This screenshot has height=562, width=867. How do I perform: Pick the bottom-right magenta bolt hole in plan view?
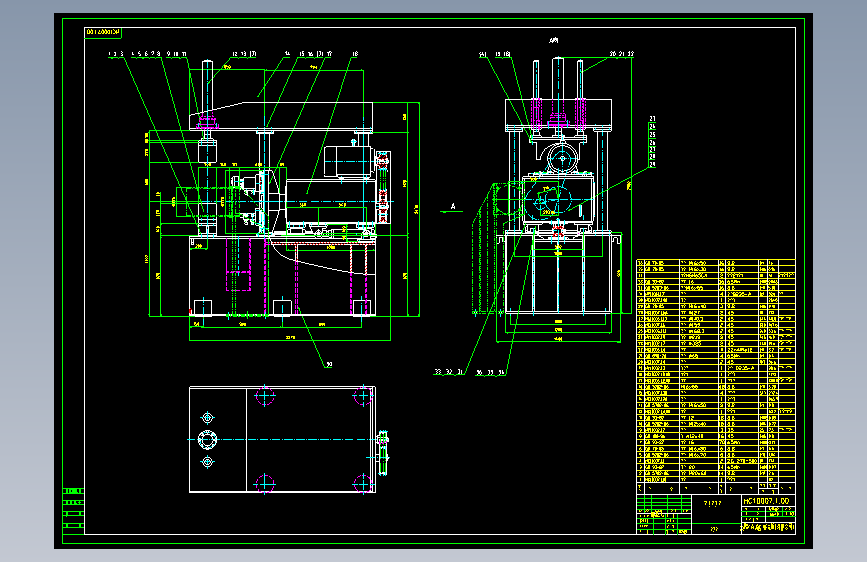(363, 483)
